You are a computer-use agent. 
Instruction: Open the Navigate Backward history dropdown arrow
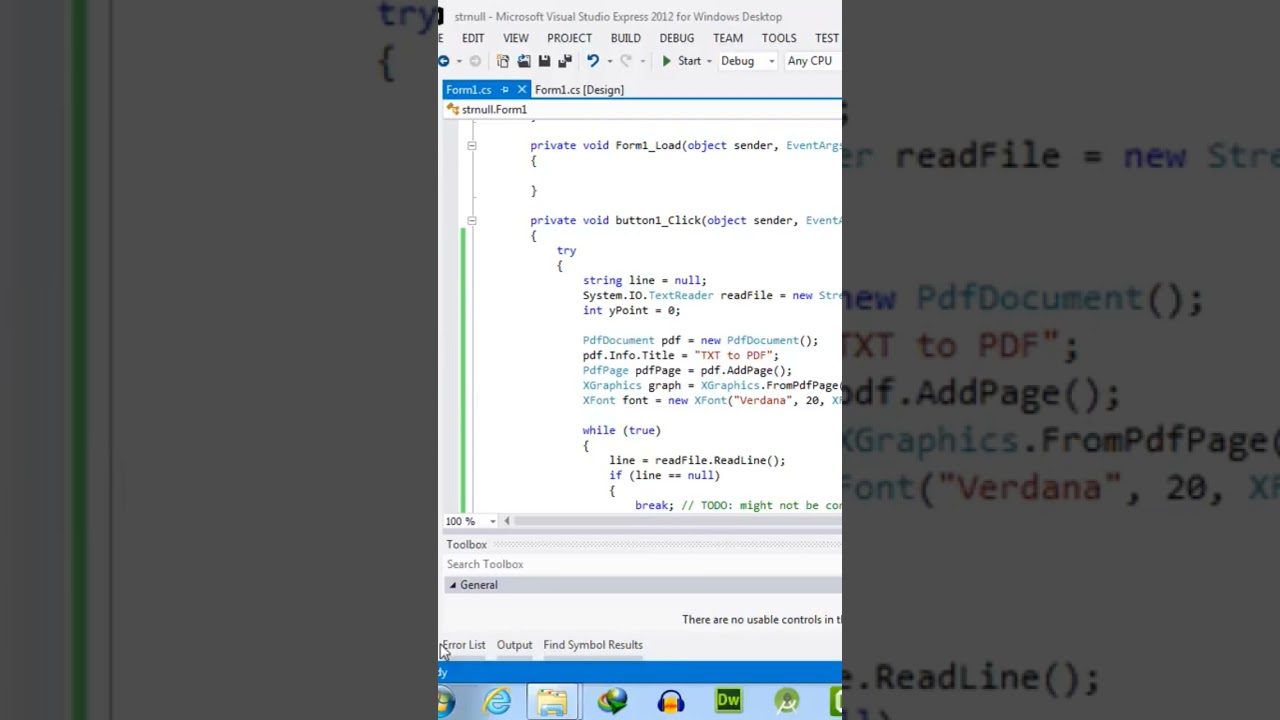(x=457, y=61)
